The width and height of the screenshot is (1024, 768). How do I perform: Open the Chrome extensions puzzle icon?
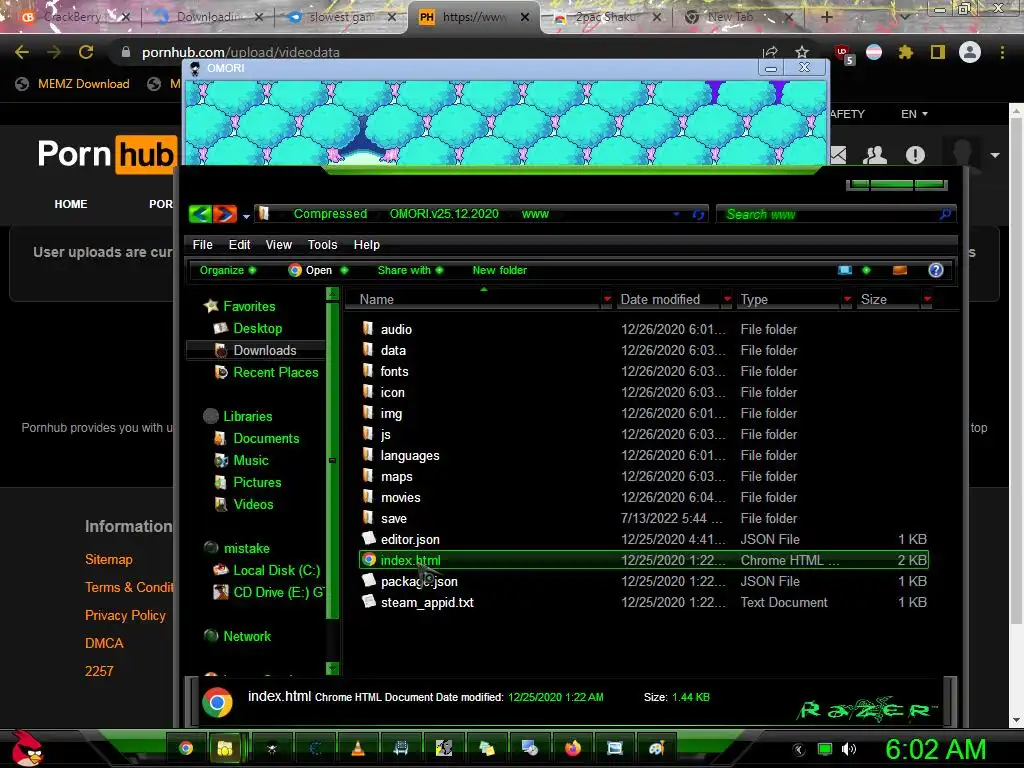905,52
